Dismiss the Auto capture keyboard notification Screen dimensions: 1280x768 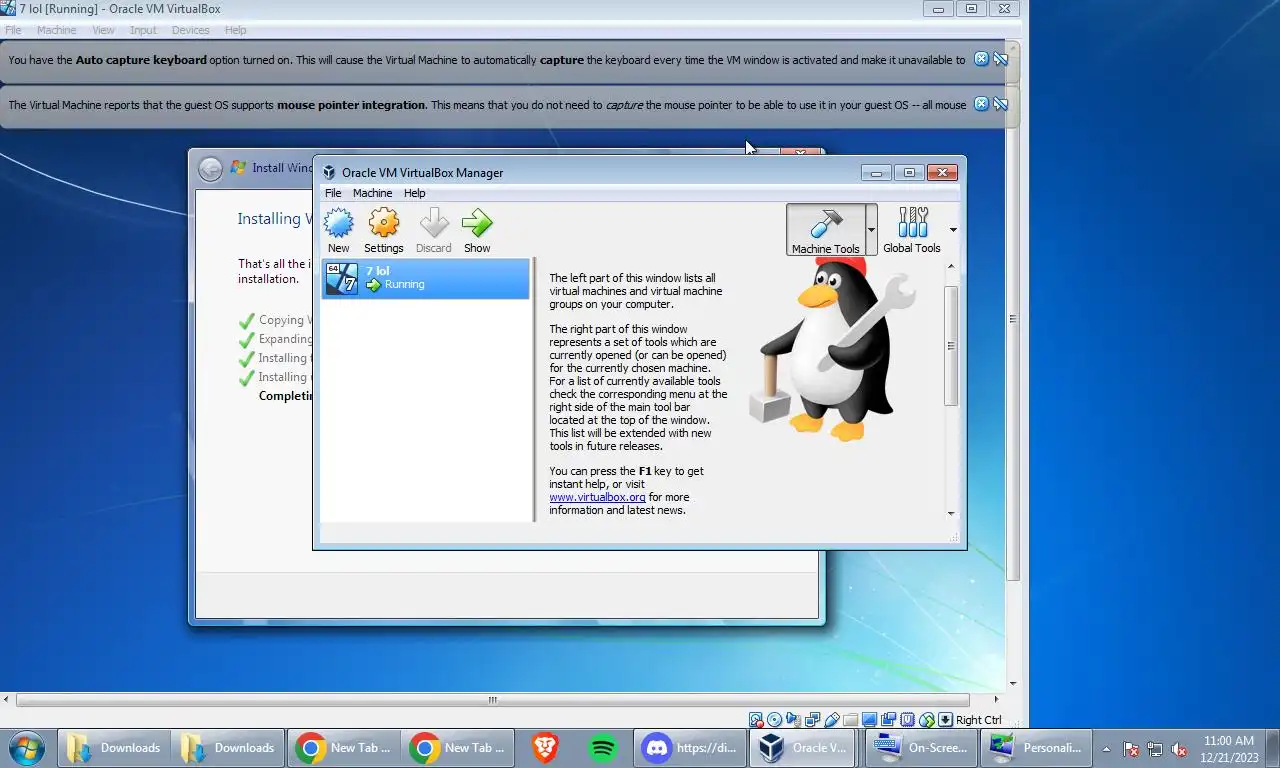[981, 59]
